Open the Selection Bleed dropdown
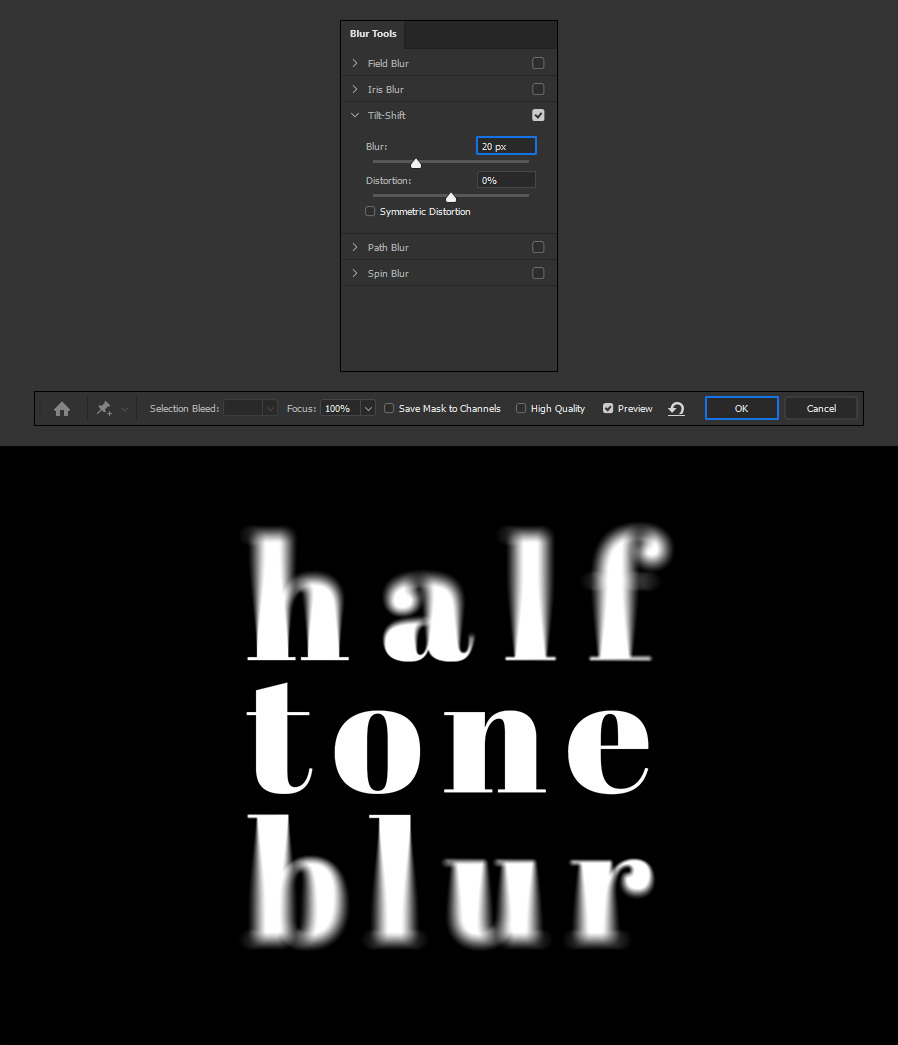 (269, 409)
